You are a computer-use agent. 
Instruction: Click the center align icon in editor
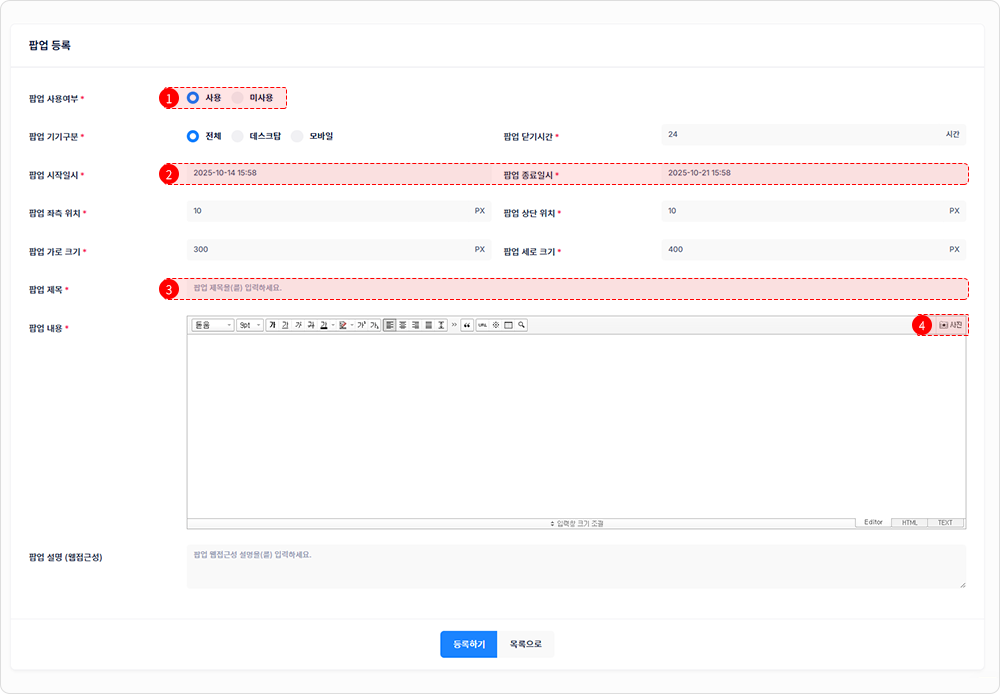pyautogui.click(x=403, y=325)
